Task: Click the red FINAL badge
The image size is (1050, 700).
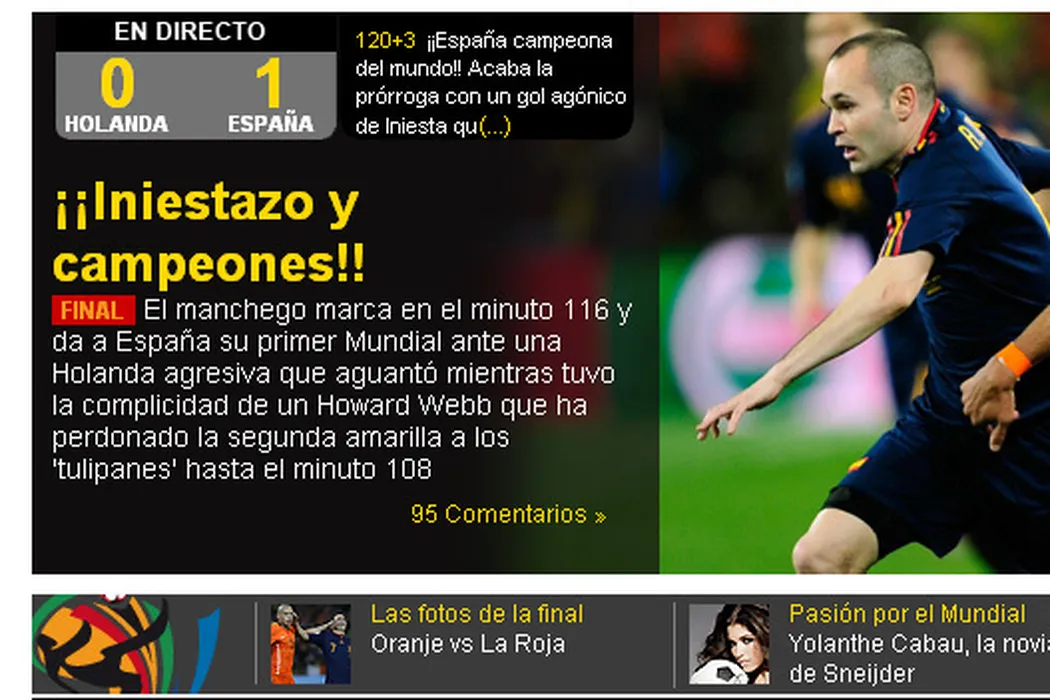Action: (93, 311)
